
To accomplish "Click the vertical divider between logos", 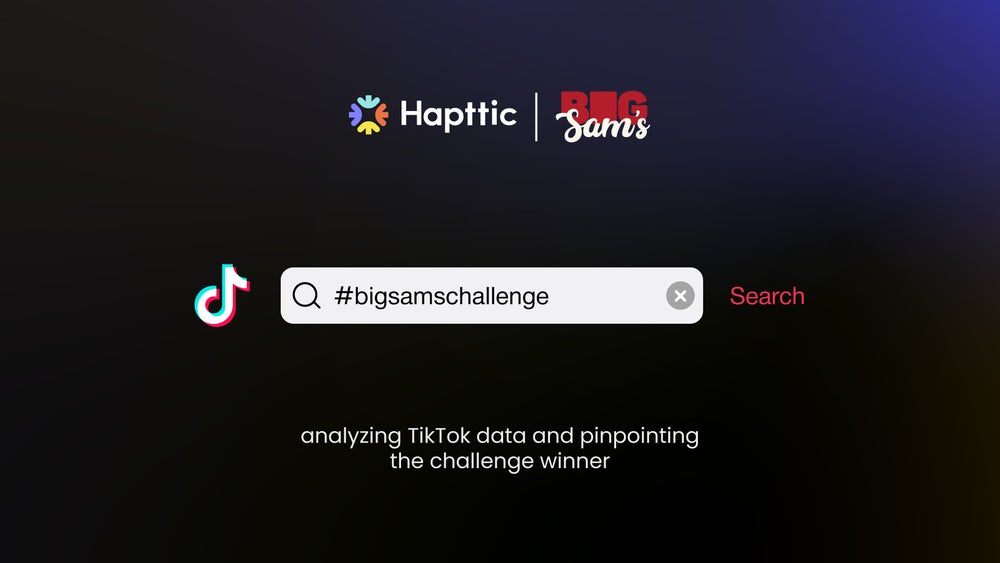I will pyautogui.click(x=536, y=117).
